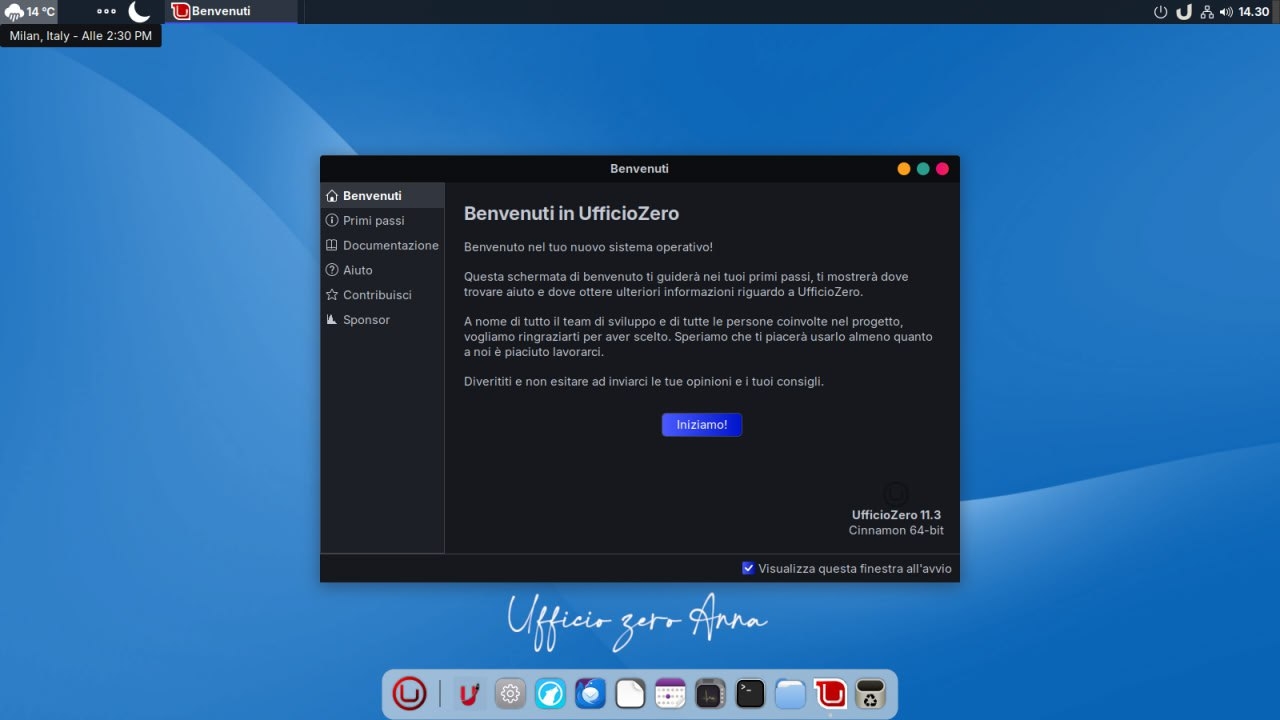Image resolution: width=1280 pixels, height=720 pixels.
Task: Open the Sponsor section
Action: (366, 320)
